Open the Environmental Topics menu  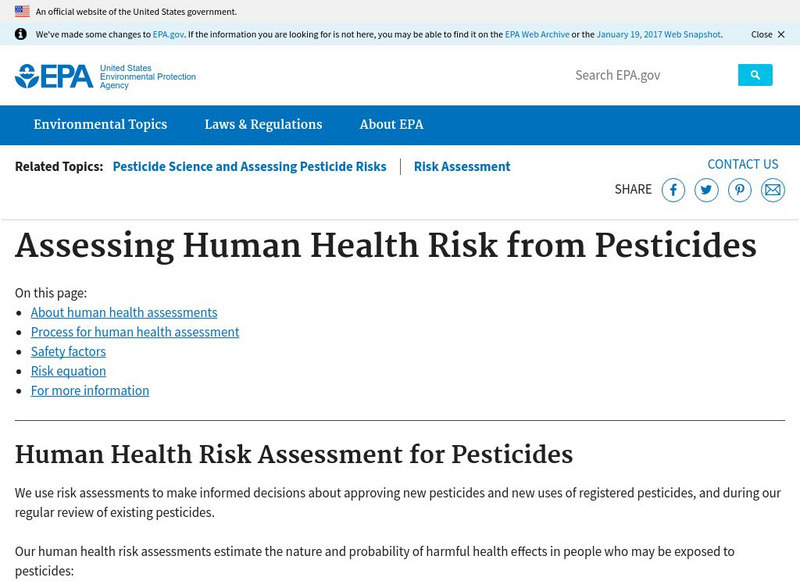click(x=99, y=124)
